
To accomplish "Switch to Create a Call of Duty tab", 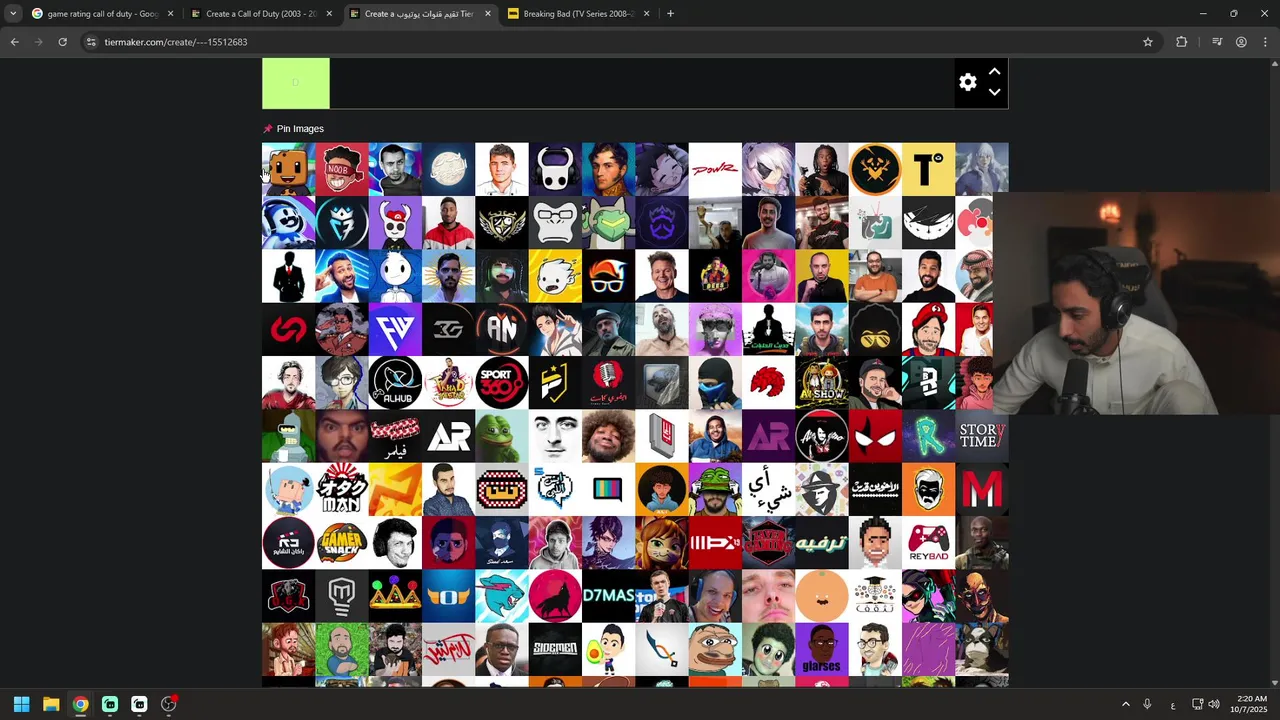I will point(261,14).
